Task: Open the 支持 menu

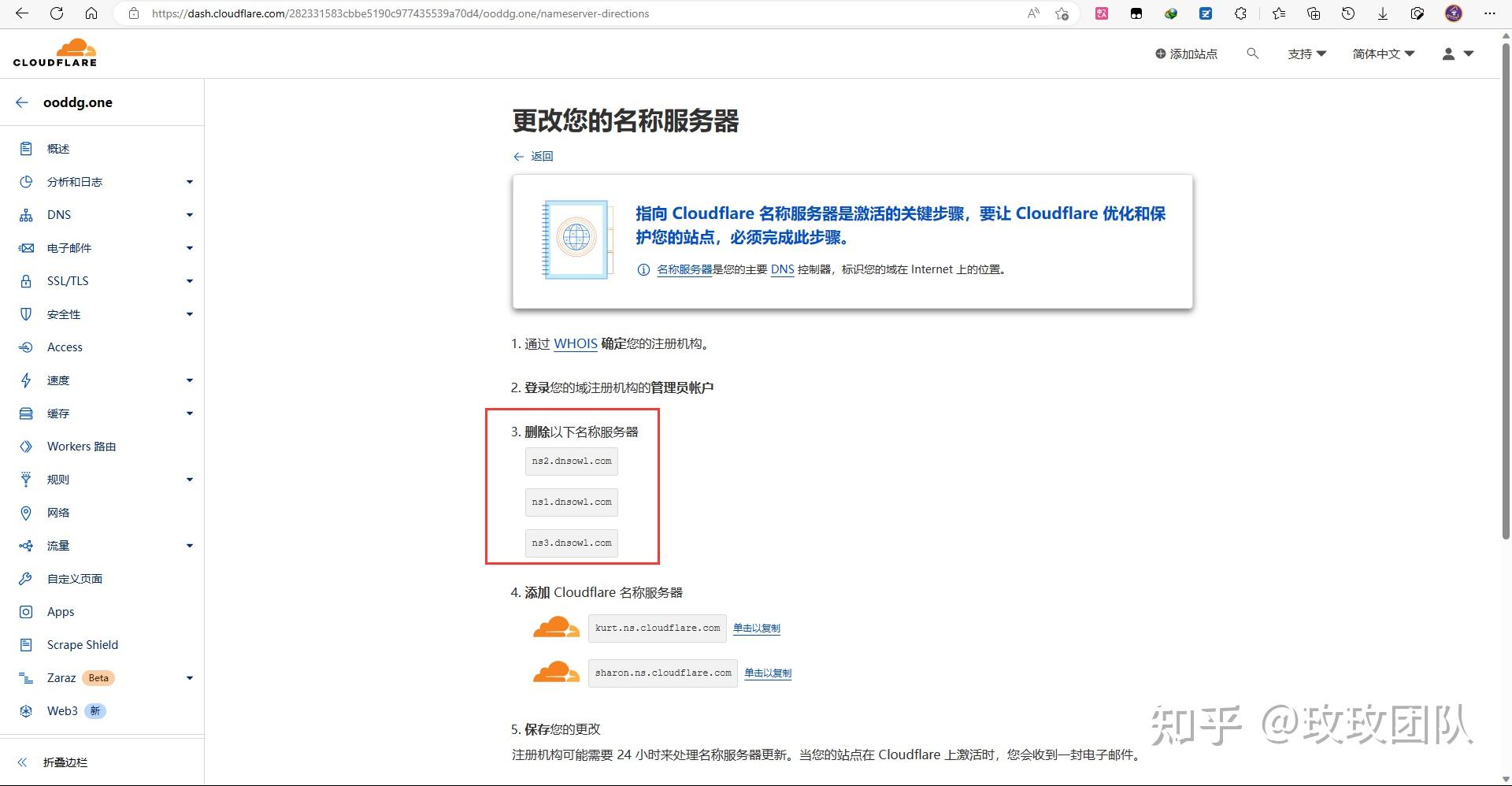Action: (1306, 54)
